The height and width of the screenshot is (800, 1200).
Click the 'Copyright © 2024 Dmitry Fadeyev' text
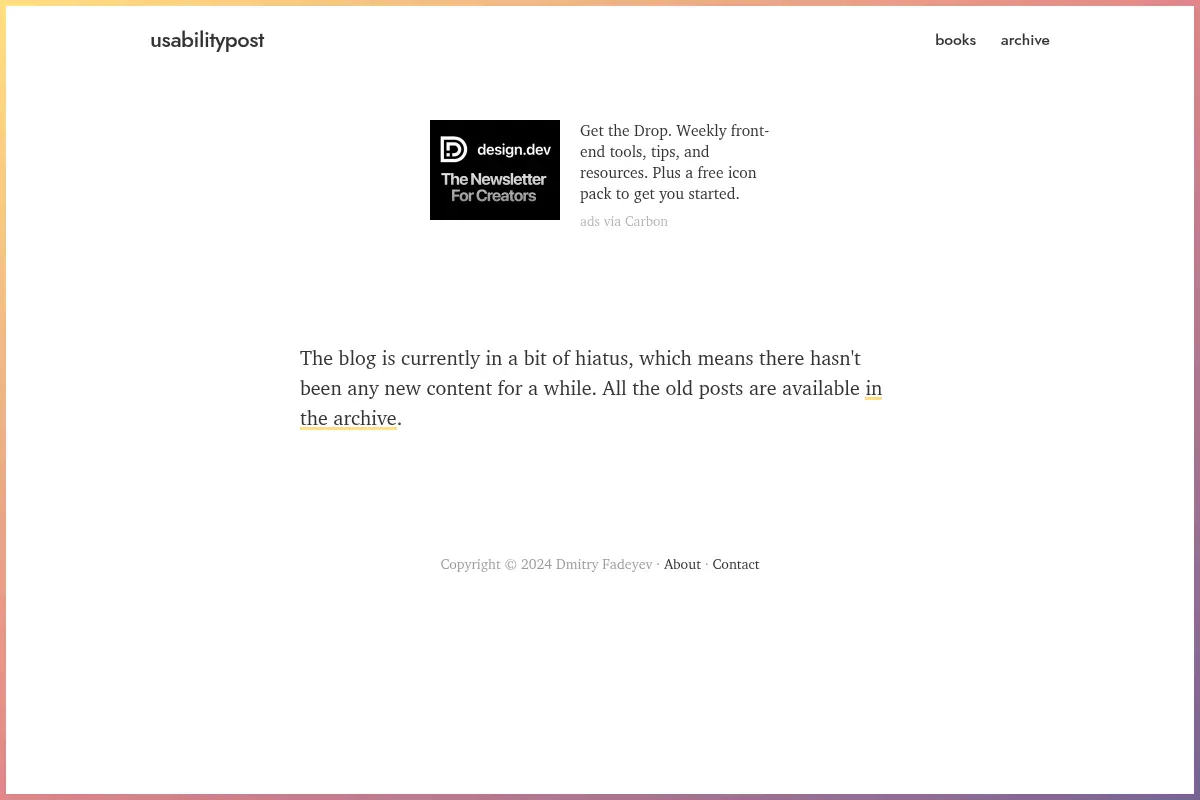click(546, 564)
